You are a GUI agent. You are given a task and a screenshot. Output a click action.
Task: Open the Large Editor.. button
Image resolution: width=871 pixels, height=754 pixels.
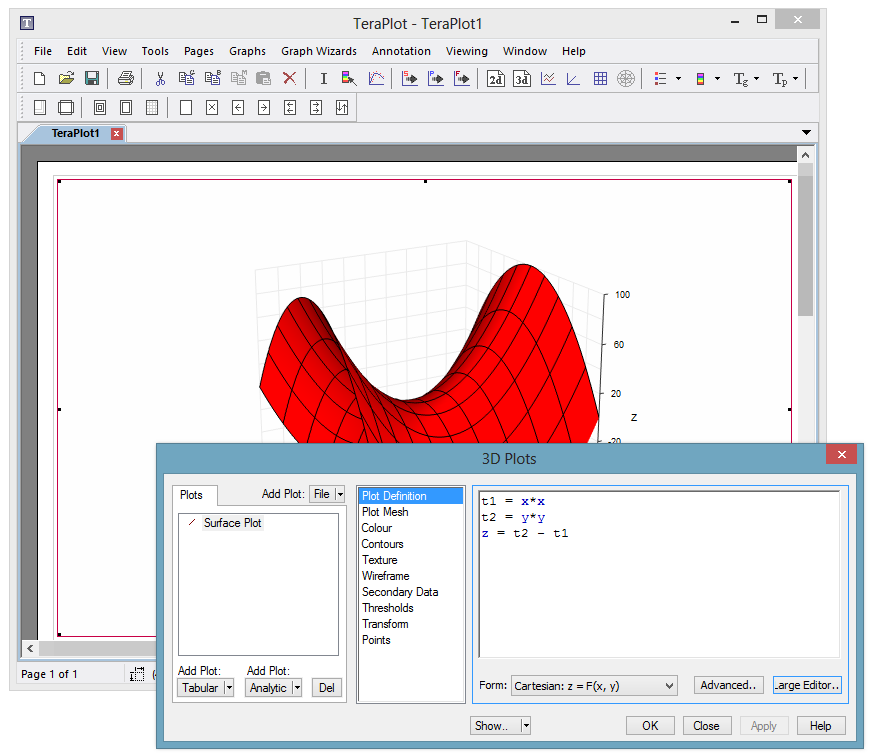(x=807, y=685)
